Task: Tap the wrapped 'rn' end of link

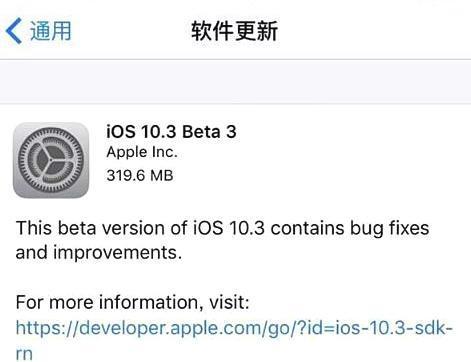Action: pos(24,353)
